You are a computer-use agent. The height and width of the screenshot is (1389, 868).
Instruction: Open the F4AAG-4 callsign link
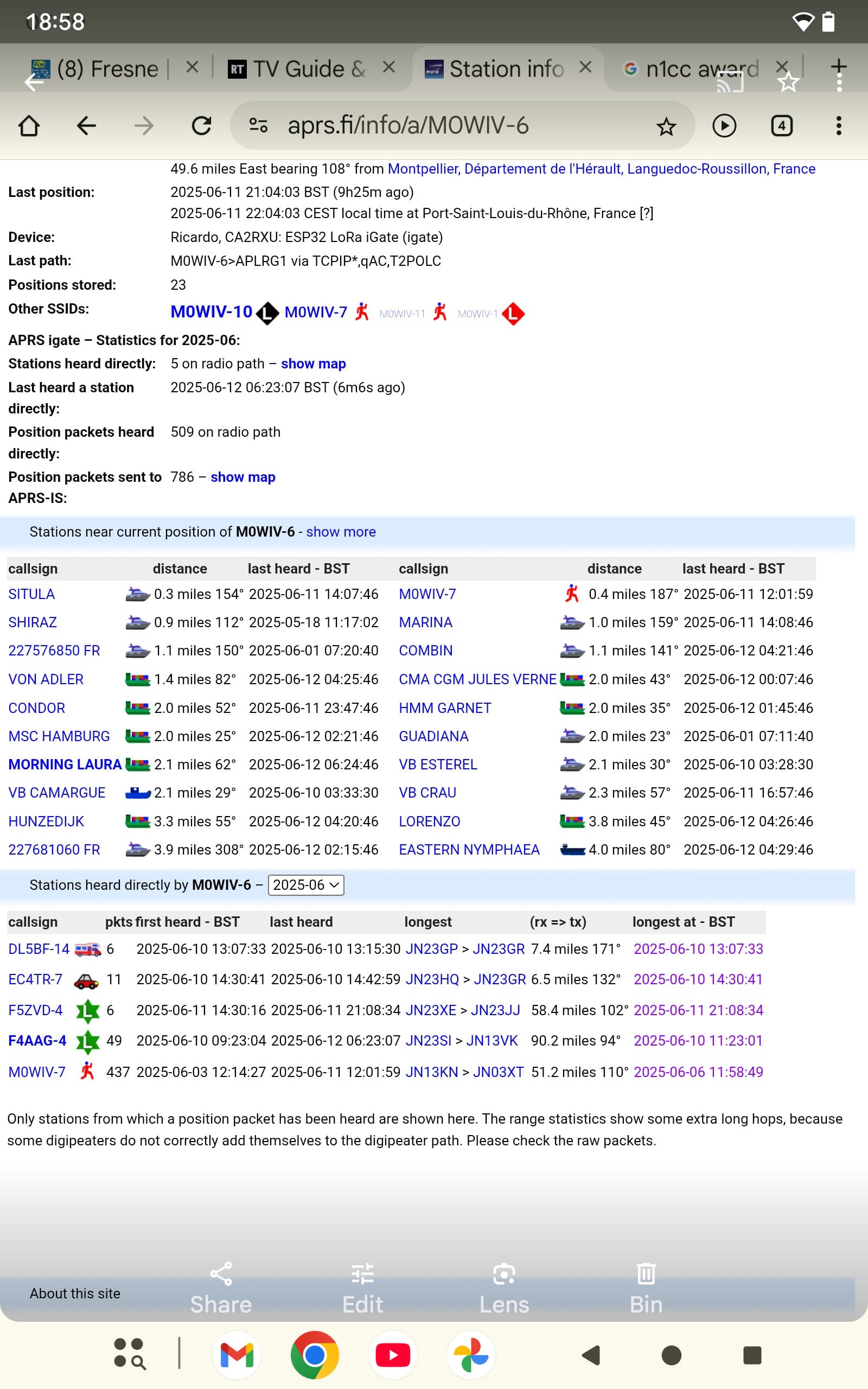click(37, 1041)
